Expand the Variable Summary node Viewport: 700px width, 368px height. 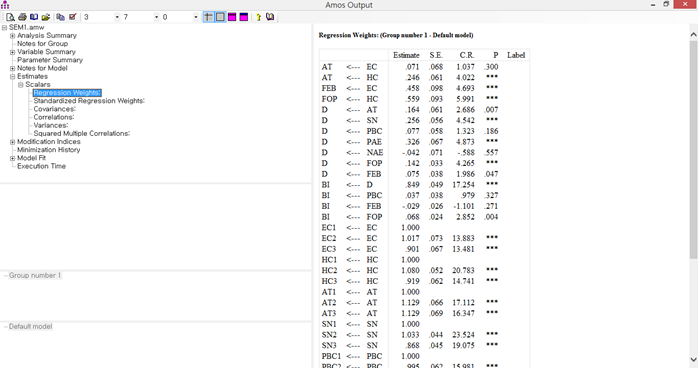click(x=12, y=52)
